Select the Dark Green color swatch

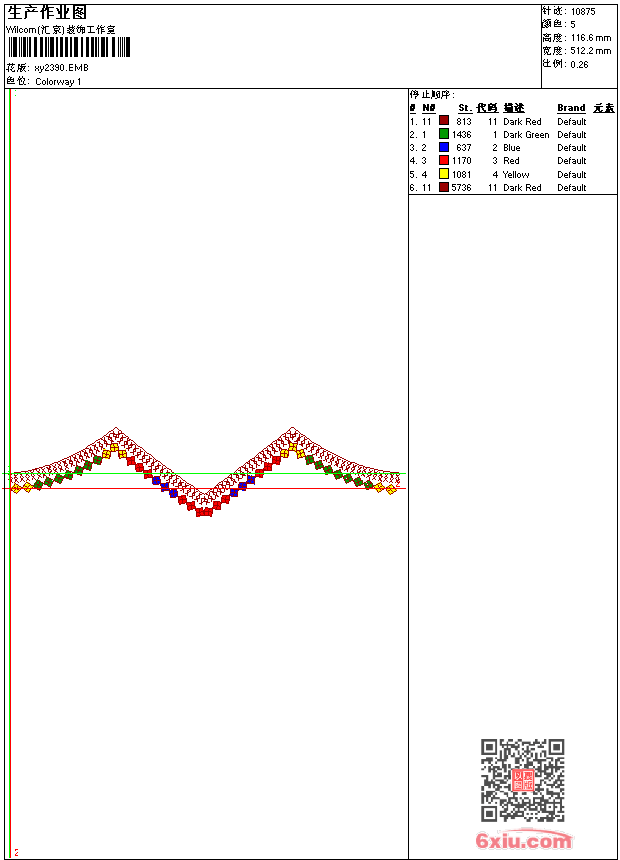click(444, 134)
